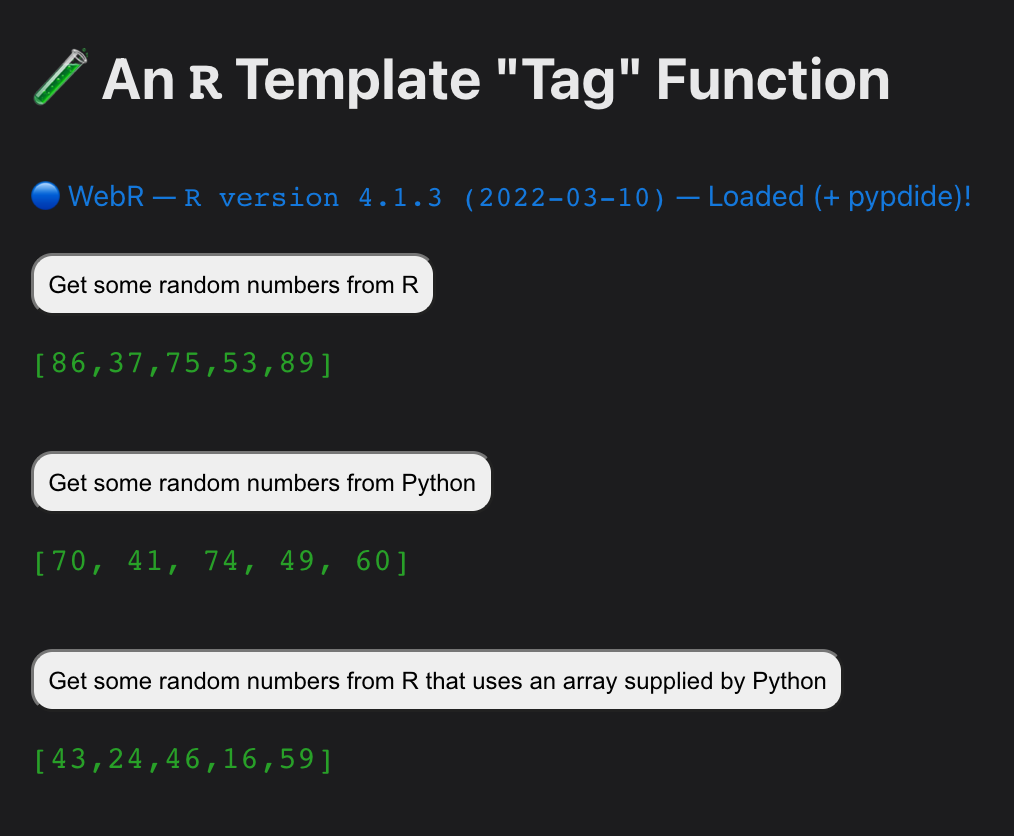The width and height of the screenshot is (1014, 836).
Task: Click 'Get some random numbers from R' button
Action: point(233,284)
